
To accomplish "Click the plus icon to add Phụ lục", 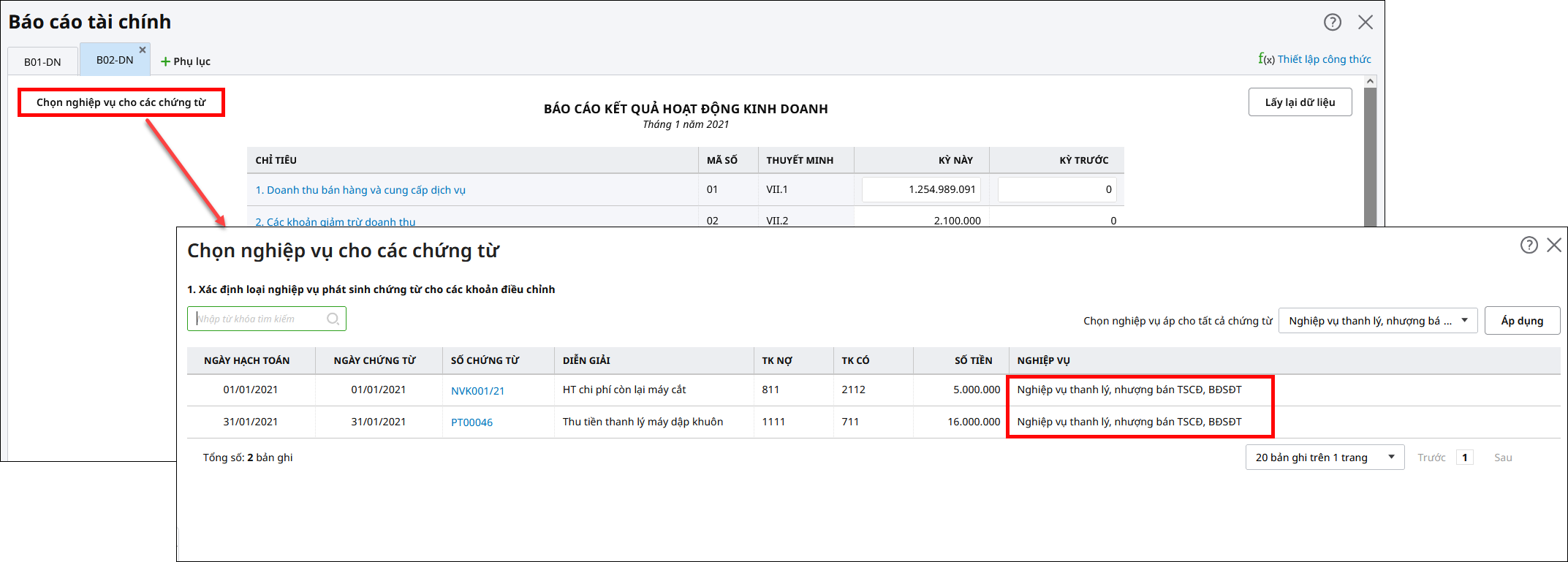I will 165,62.
